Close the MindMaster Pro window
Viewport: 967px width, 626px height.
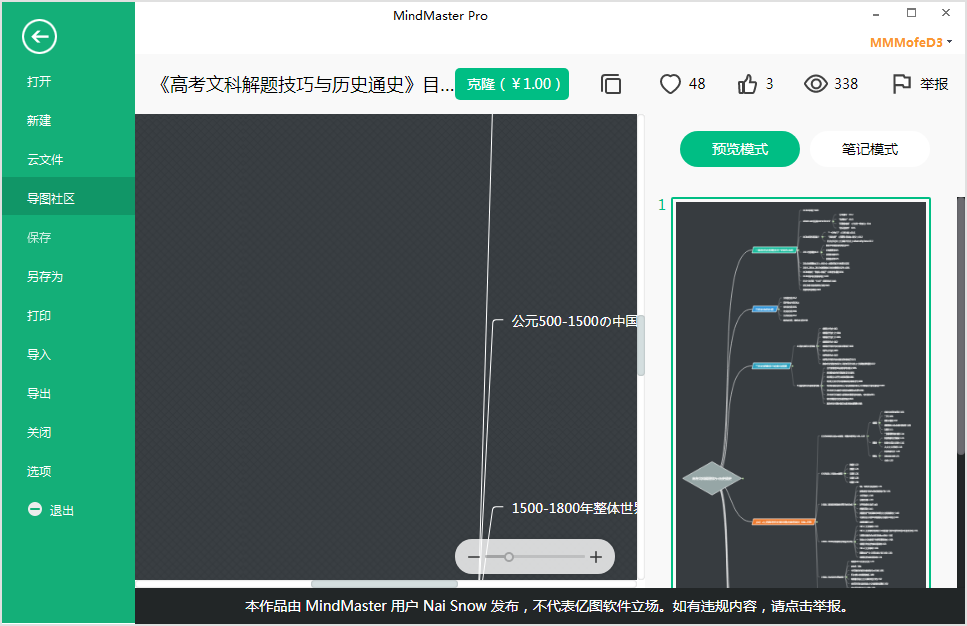pos(946,13)
